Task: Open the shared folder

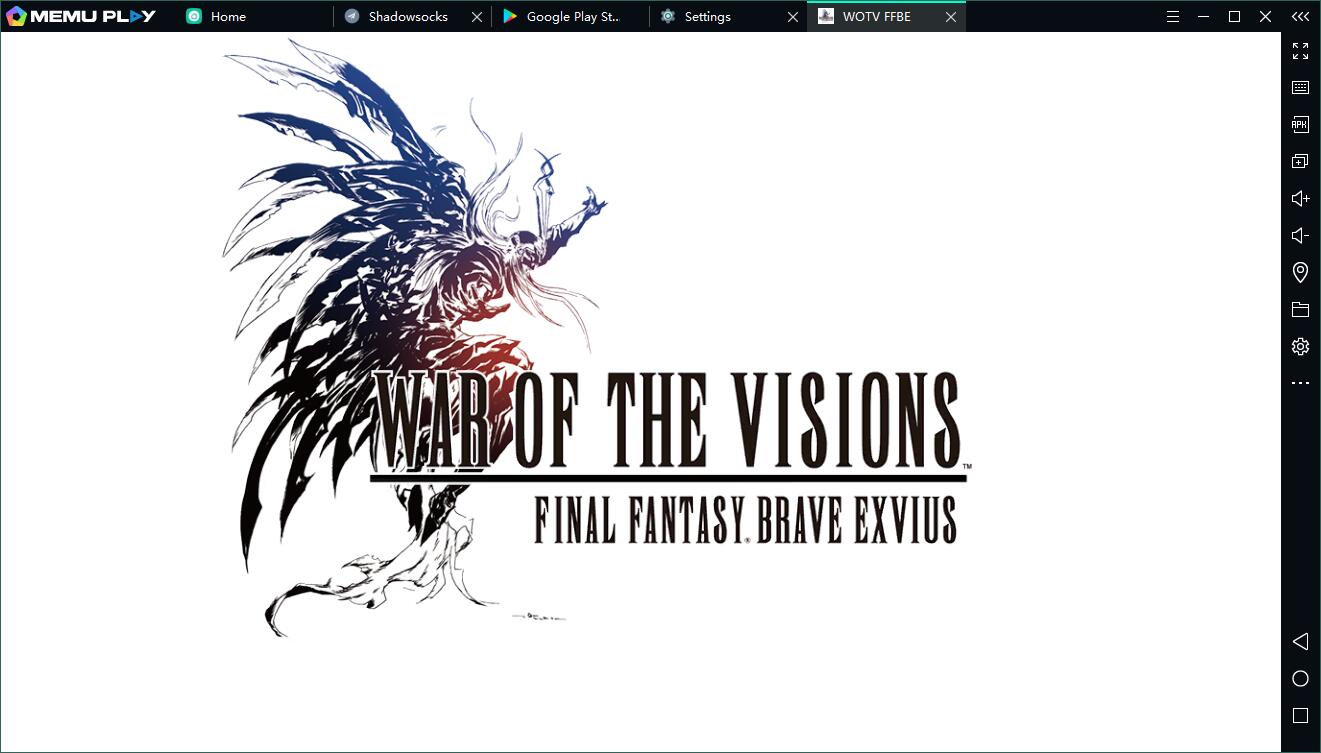Action: click(1300, 309)
